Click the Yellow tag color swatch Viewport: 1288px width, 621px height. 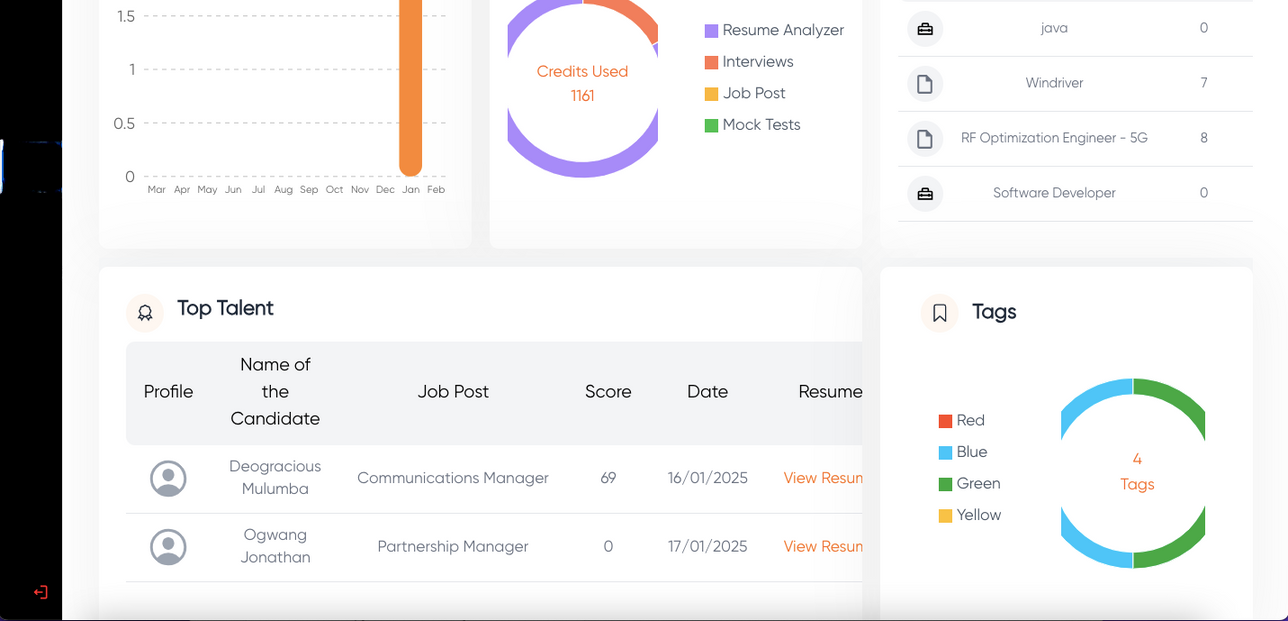[945, 516]
